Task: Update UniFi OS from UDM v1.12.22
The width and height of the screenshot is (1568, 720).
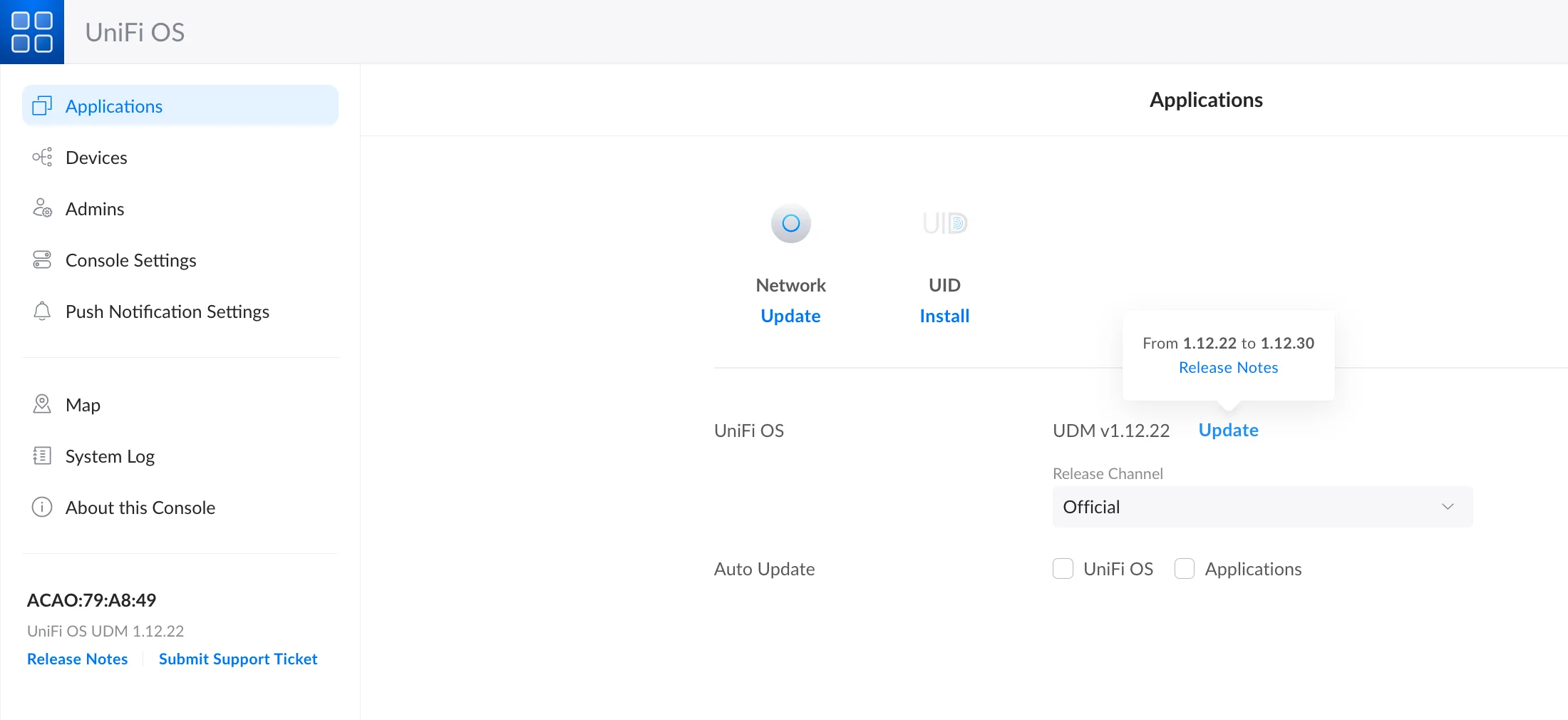Action: 1229,431
